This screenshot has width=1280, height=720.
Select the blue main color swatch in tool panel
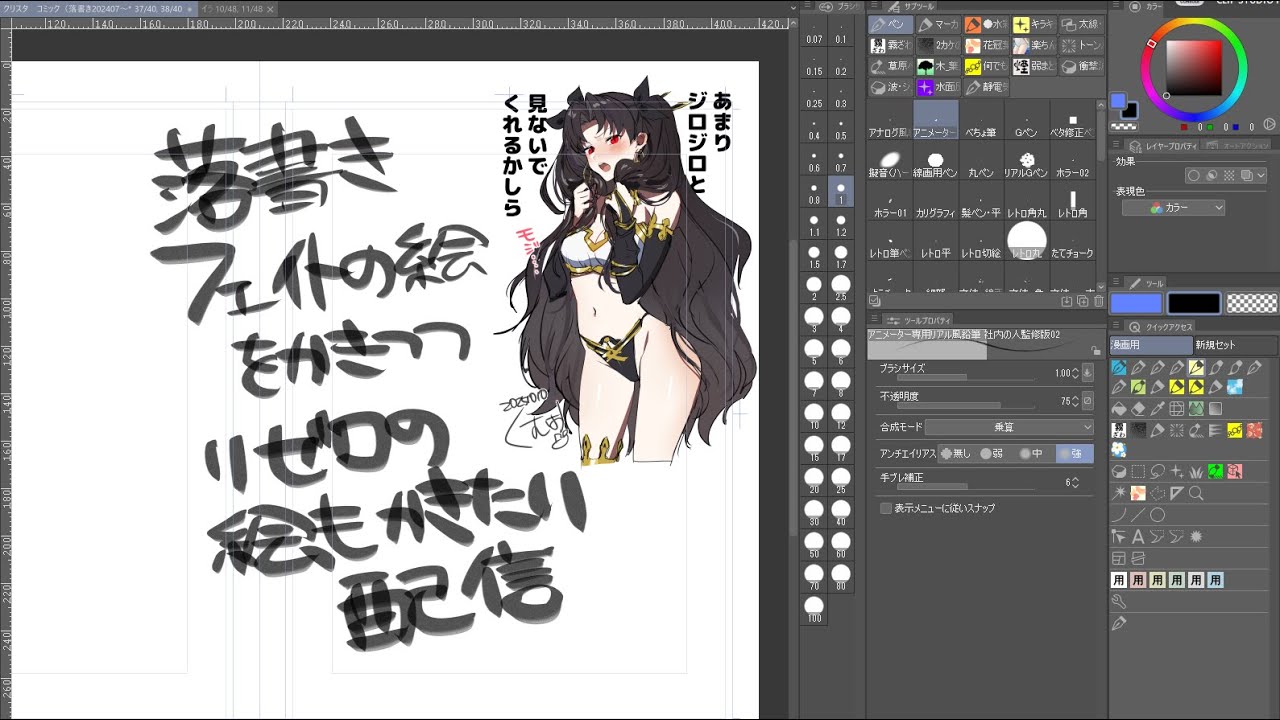click(1136, 303)
